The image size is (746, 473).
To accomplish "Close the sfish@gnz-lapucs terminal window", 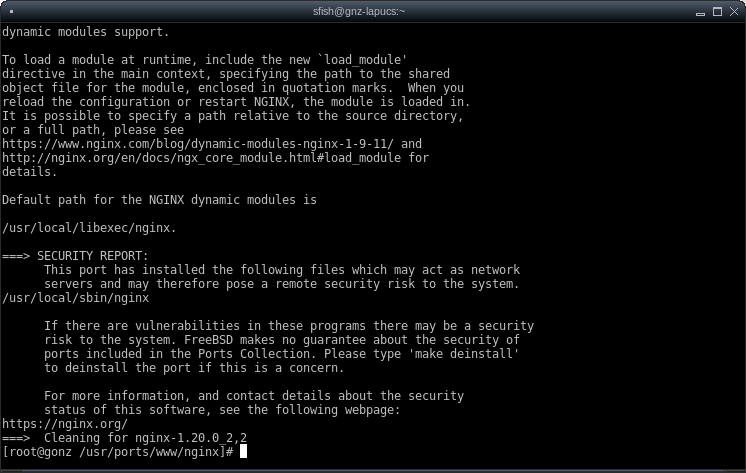I will click(734, 11).
